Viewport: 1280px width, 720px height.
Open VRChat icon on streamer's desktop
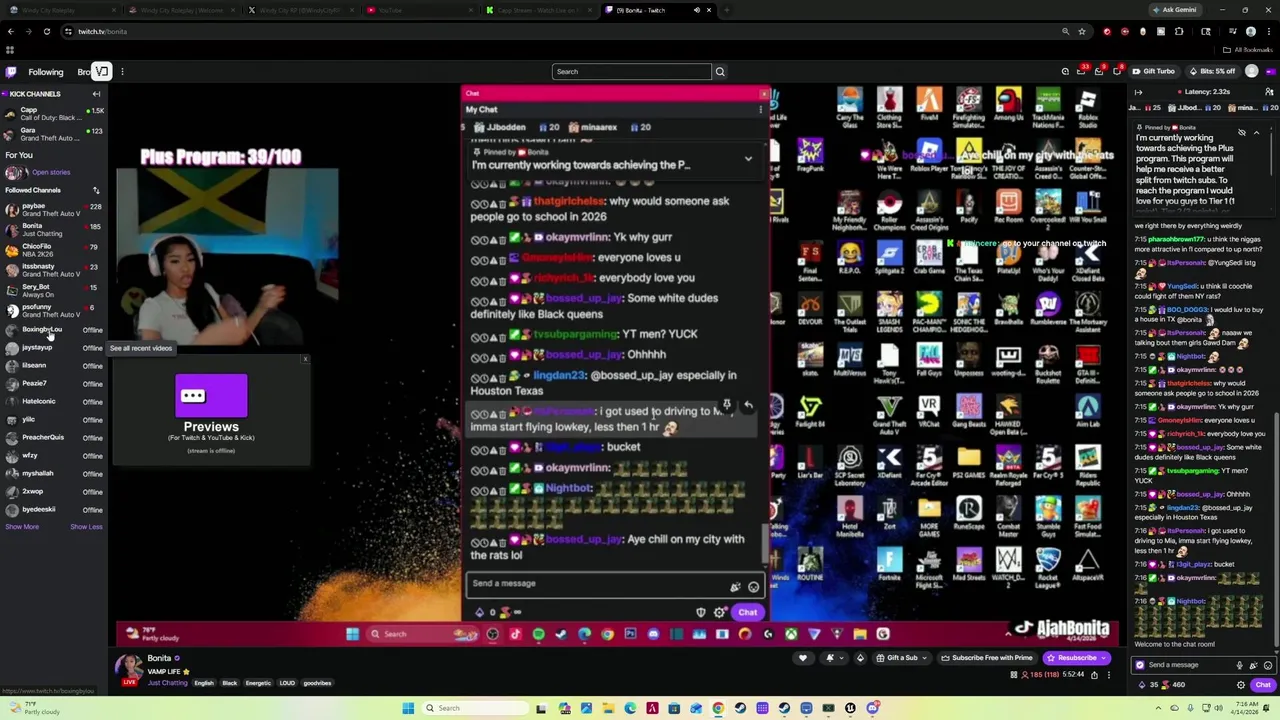929,412
